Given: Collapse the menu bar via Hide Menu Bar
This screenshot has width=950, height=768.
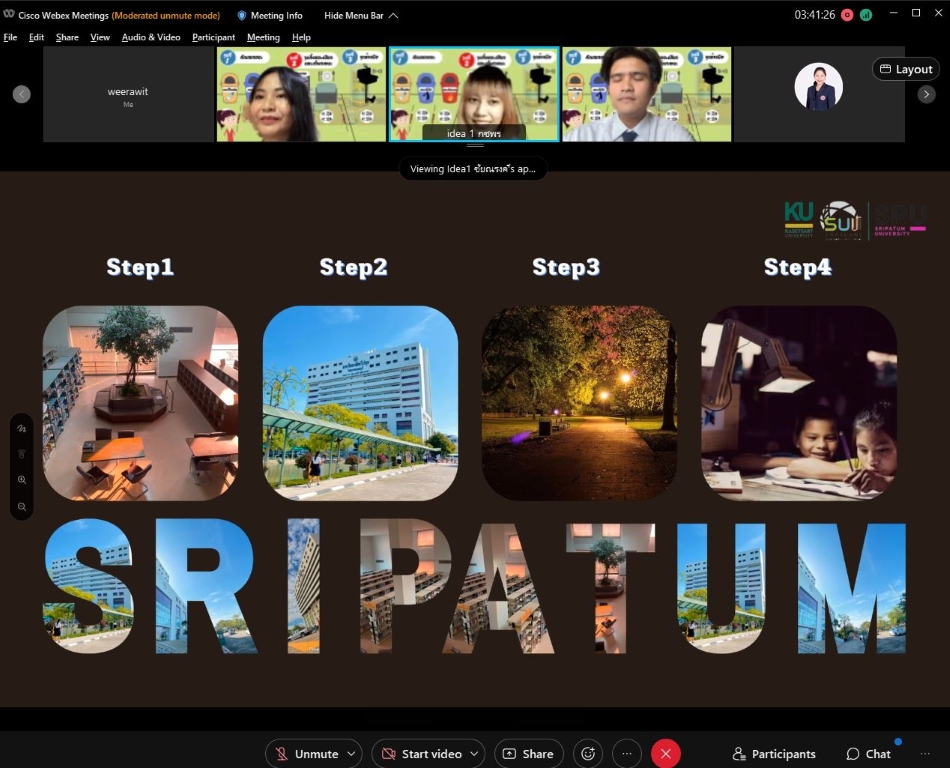Looking at the screenshot, I should click(361, 15).
